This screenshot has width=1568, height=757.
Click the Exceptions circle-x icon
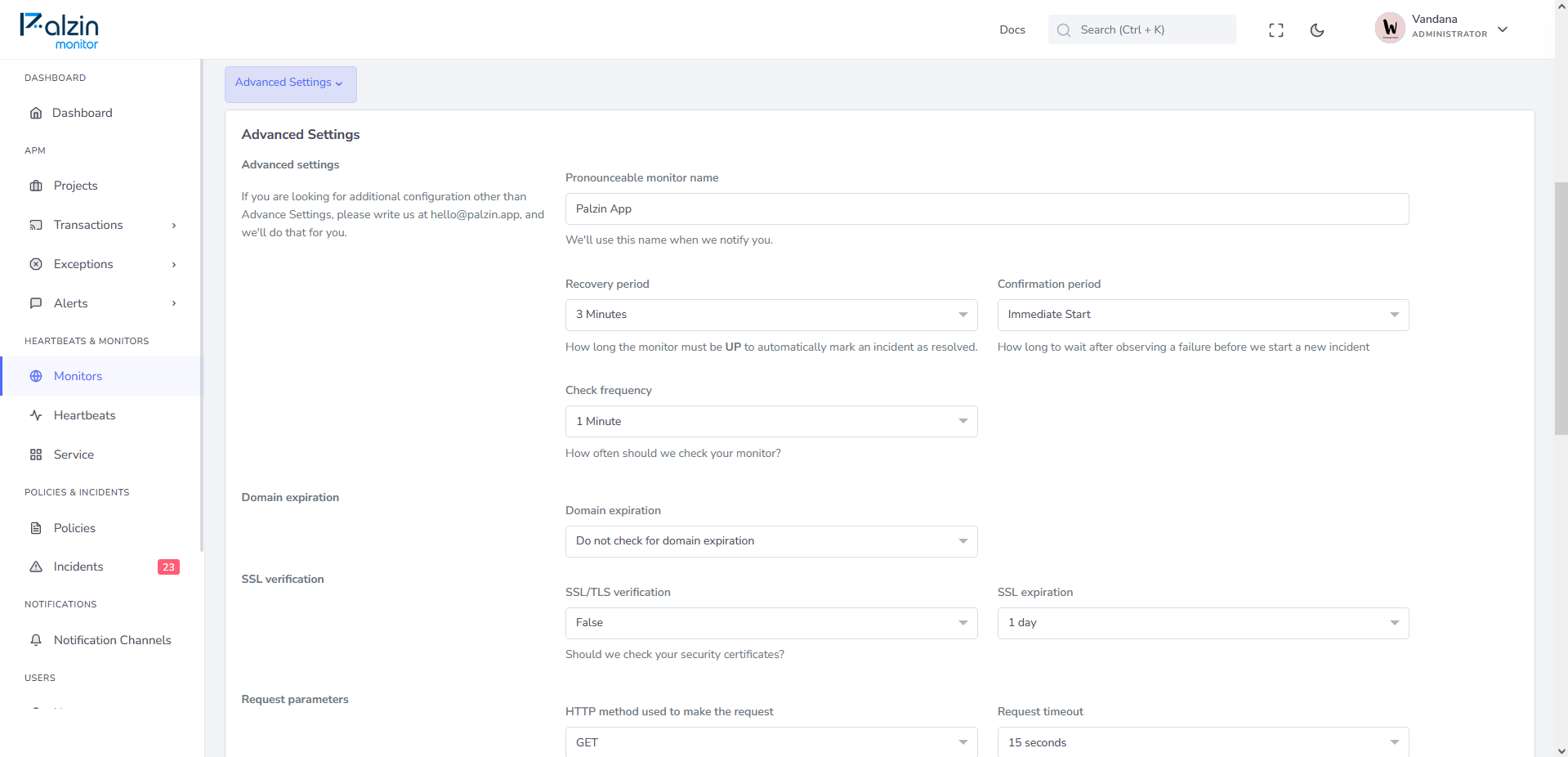(36, 264)
